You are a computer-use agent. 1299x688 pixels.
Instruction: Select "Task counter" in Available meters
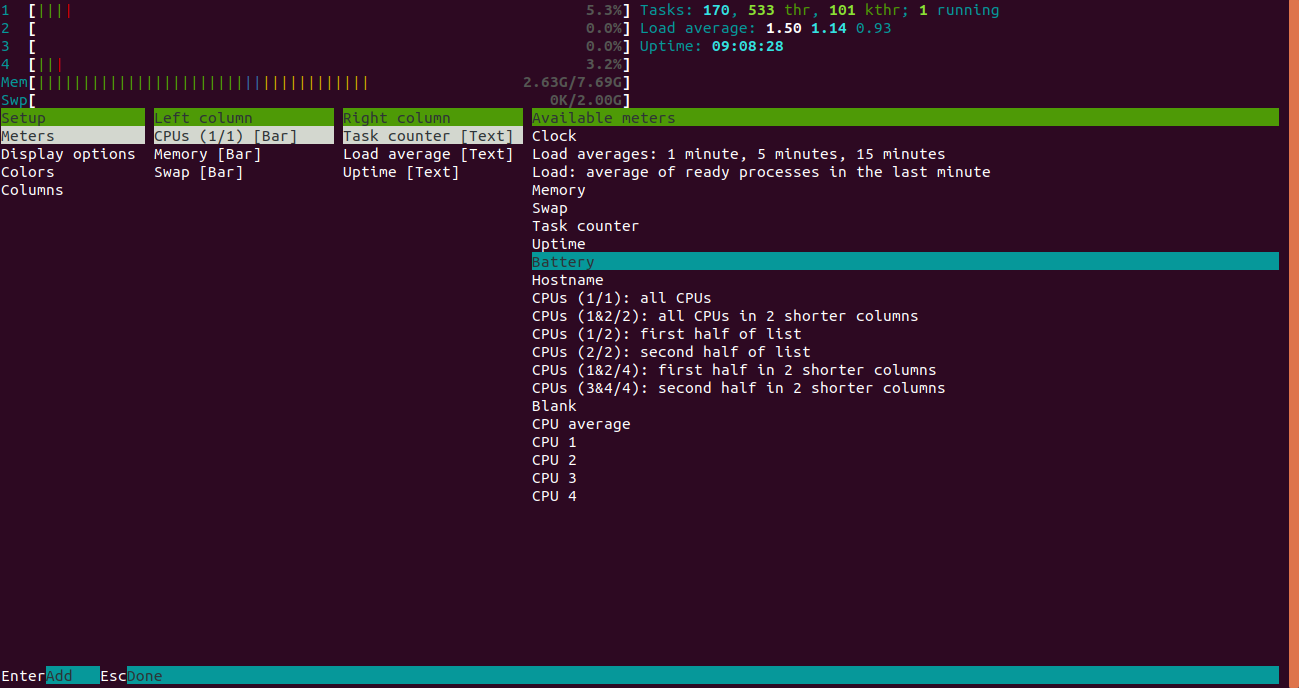click(585, 225)
